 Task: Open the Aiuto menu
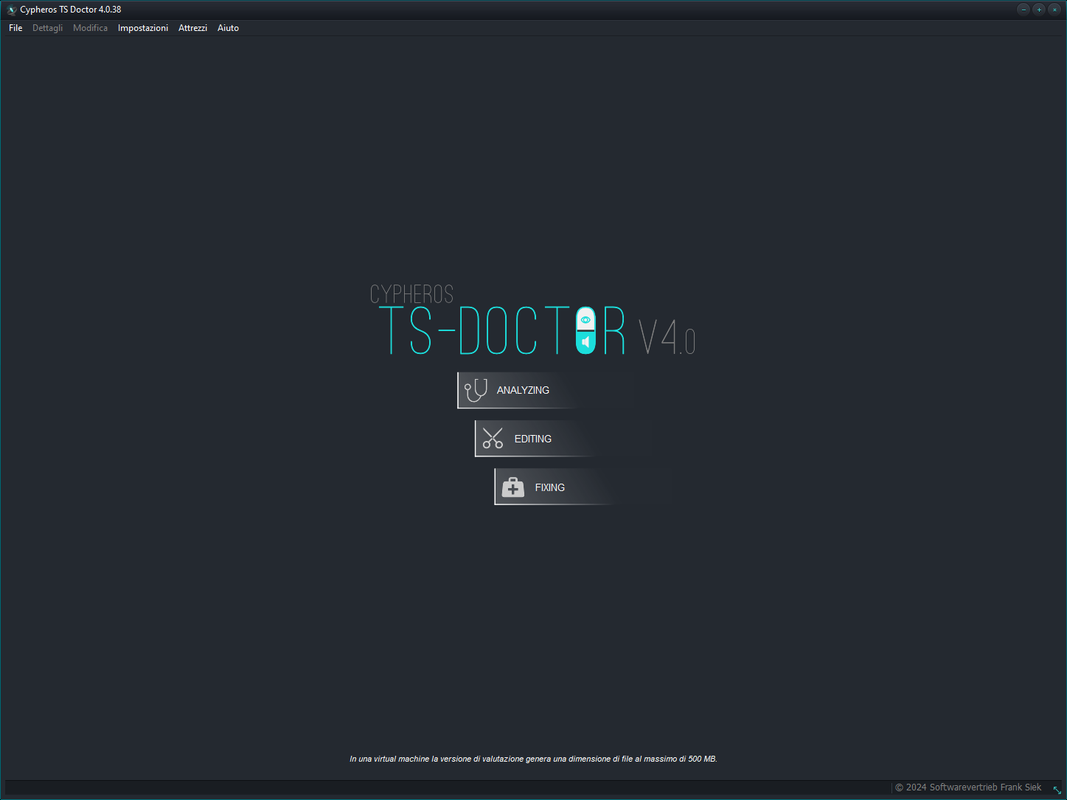[x=228, y=28]
